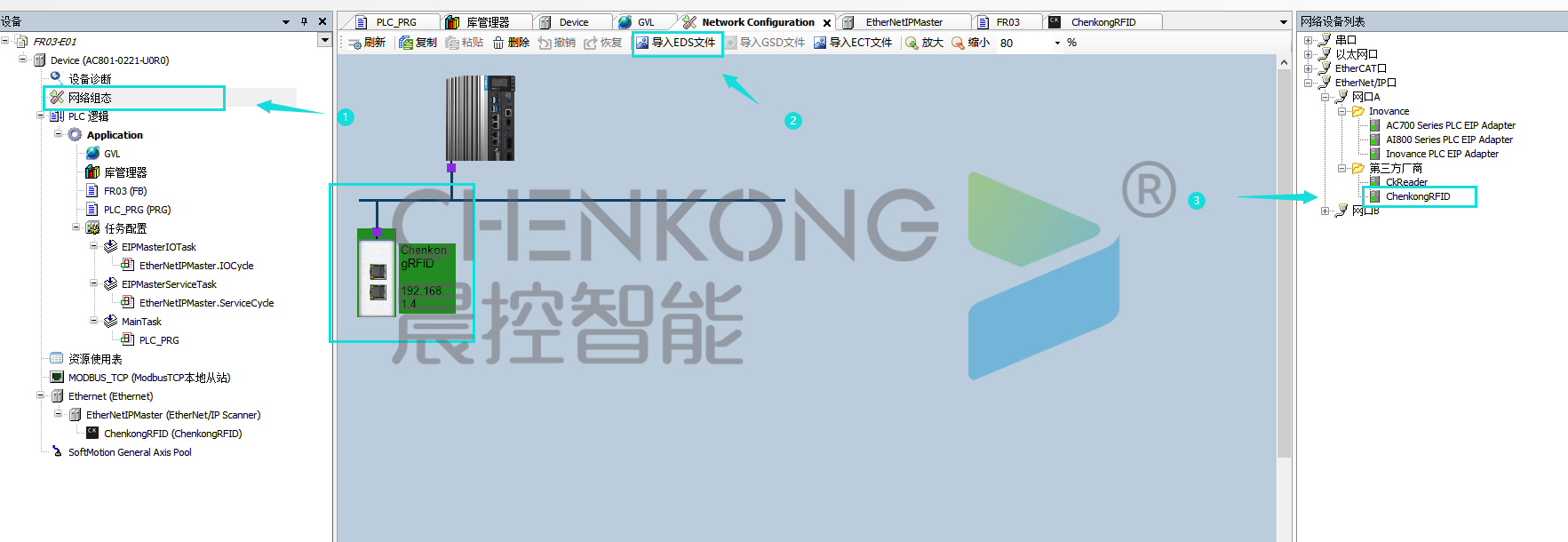Expand the EtherCAT口 node

click(x=1308, y=68)
